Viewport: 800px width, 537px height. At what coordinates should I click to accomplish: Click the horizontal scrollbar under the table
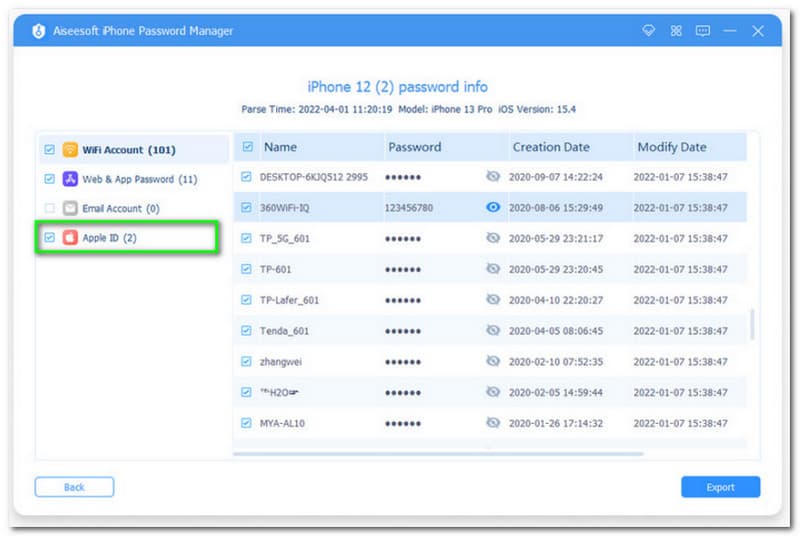click(x=439, y=453)
